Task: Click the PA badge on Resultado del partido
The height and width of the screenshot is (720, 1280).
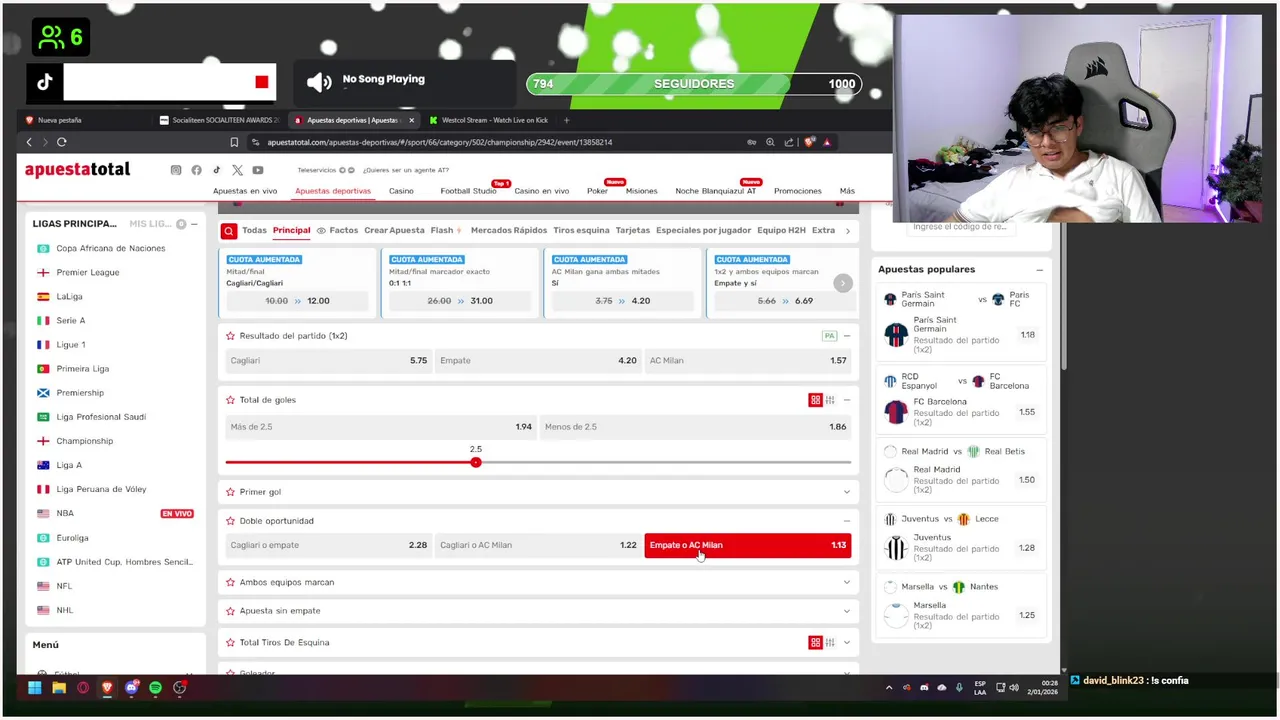Action: tap(829, 336)
